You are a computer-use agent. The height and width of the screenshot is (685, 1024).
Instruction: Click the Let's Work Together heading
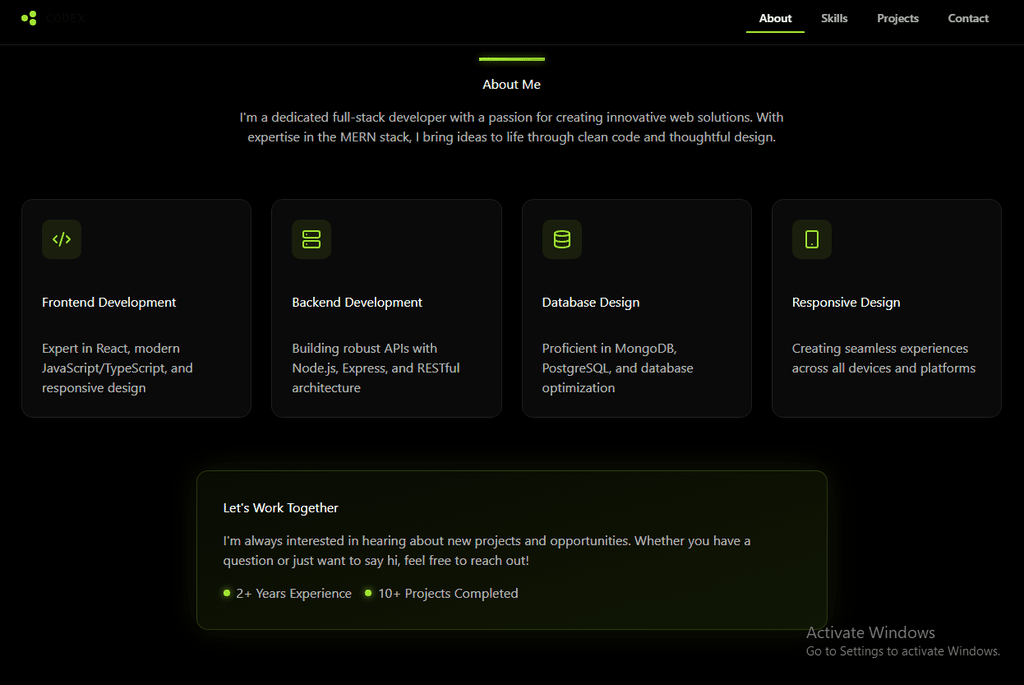tap(281, 508)
